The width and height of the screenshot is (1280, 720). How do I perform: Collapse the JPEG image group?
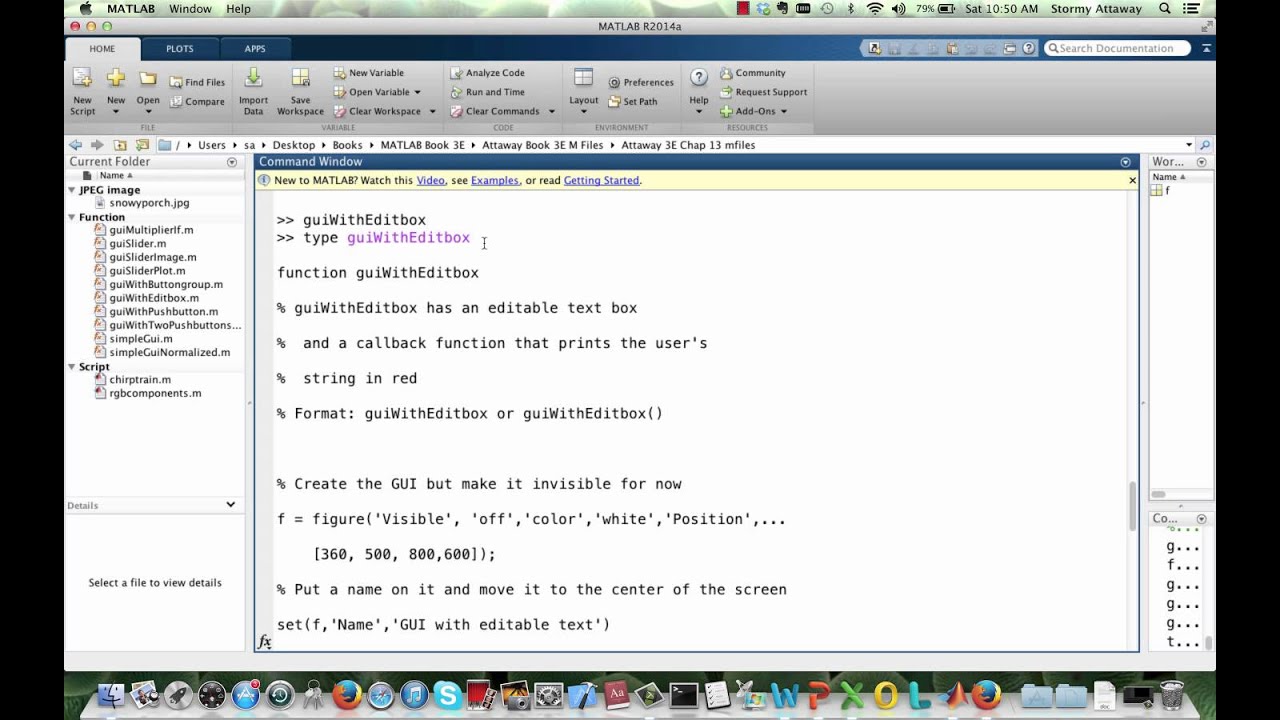point(72,190)
